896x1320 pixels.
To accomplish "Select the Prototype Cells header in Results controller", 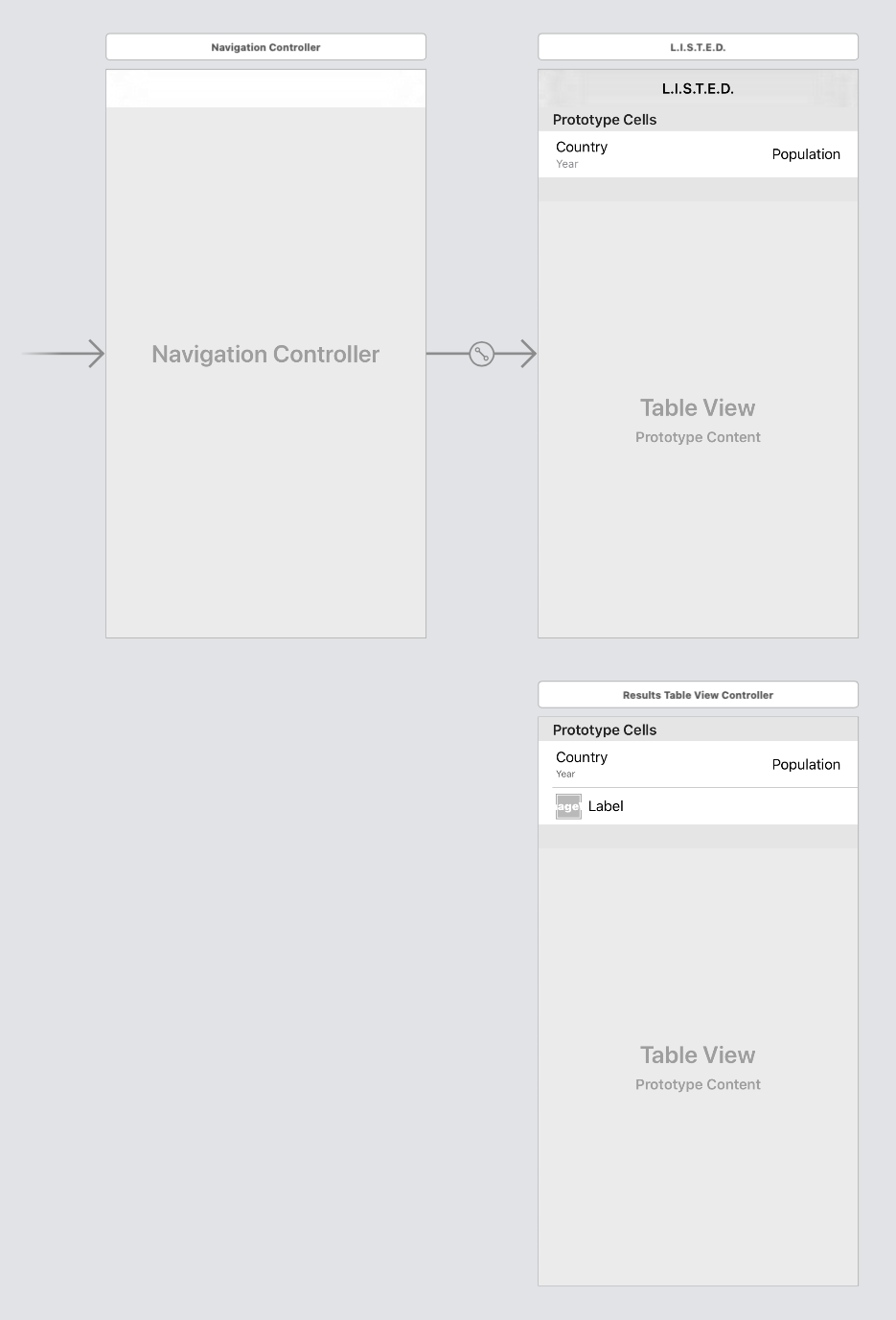I will click(605, 729).
